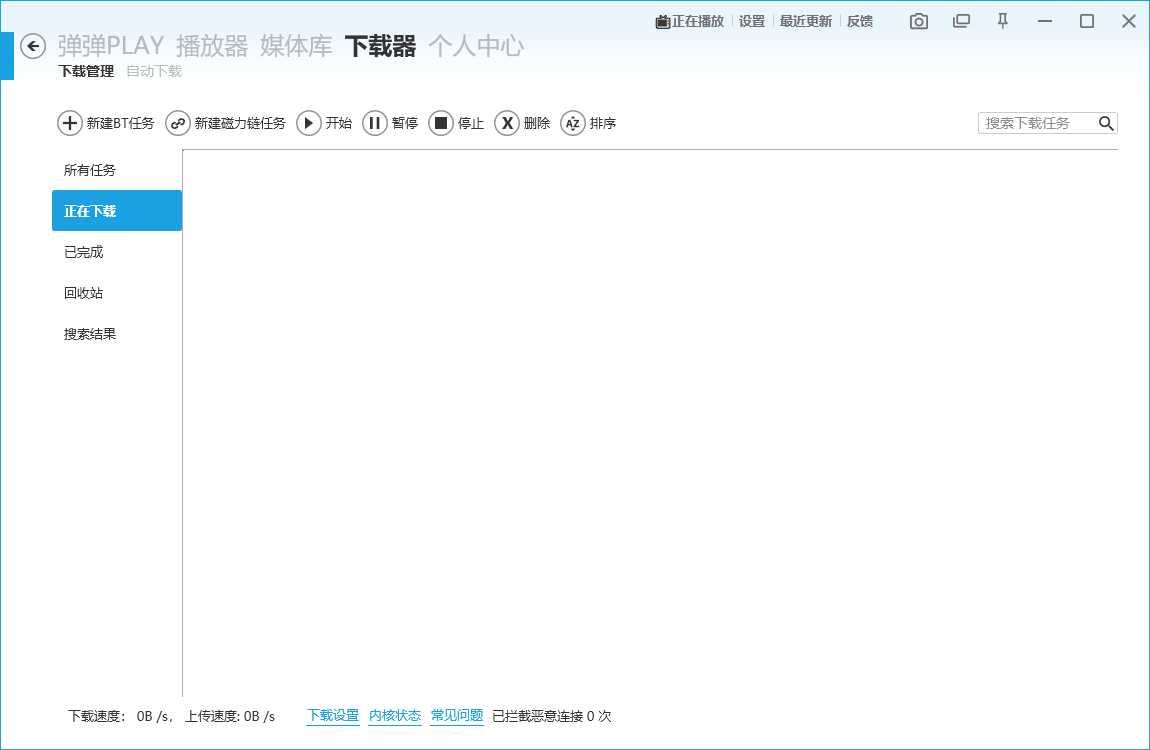Open 反馈 in top bar
This screenshot has width=1150, height=750.
click(860, 21)
